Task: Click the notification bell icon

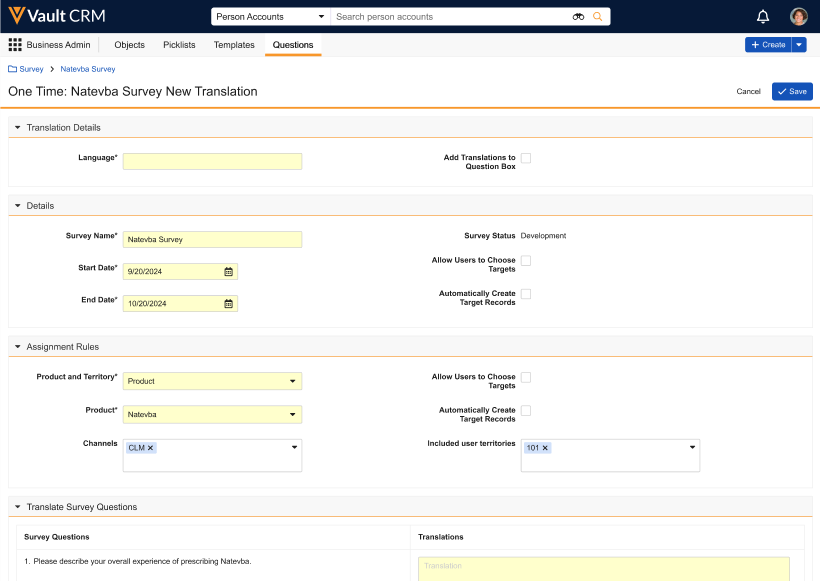Action: tap(763, 16)
